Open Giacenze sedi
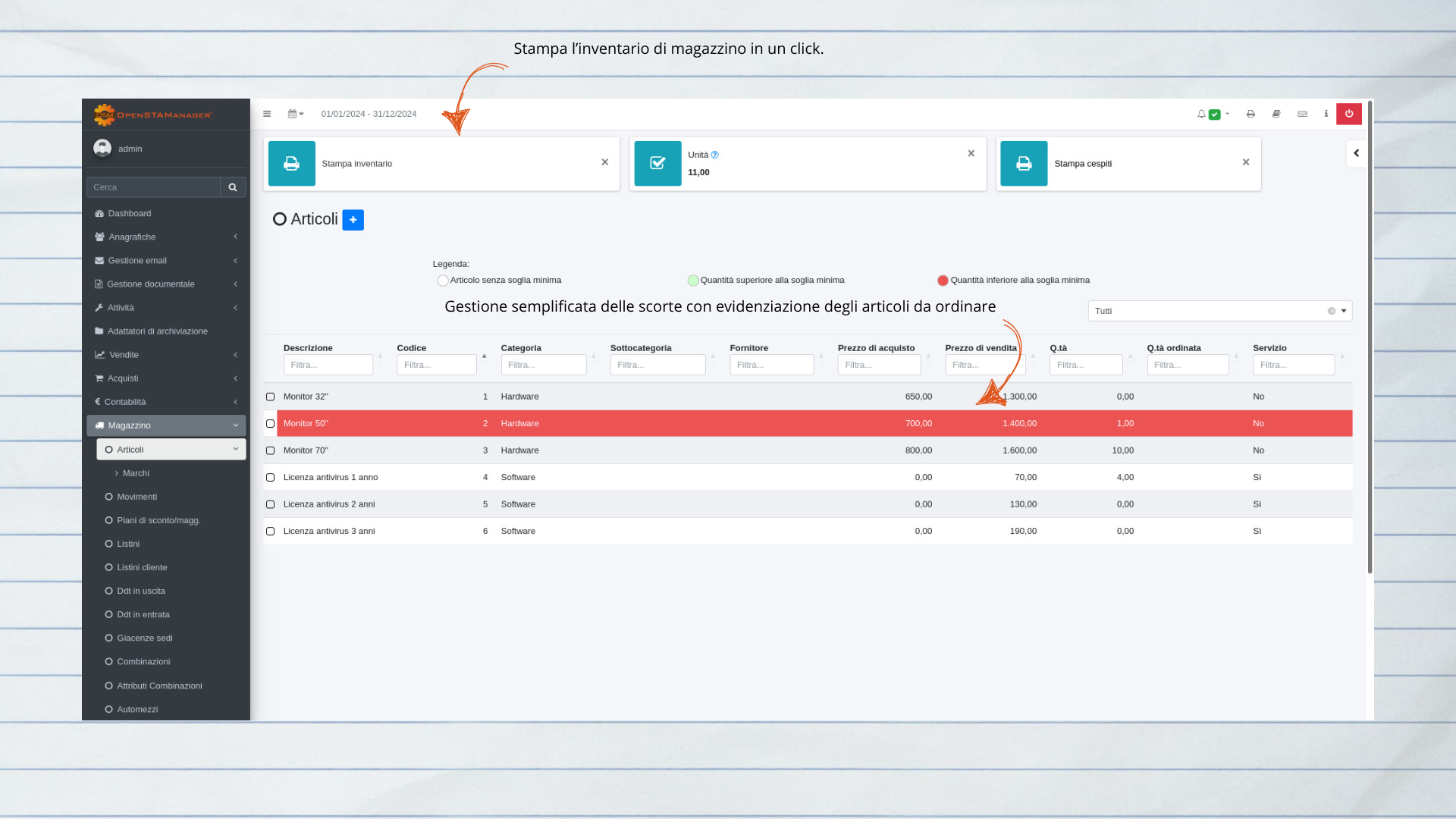The image size is (1456, 819). point(171,638)
